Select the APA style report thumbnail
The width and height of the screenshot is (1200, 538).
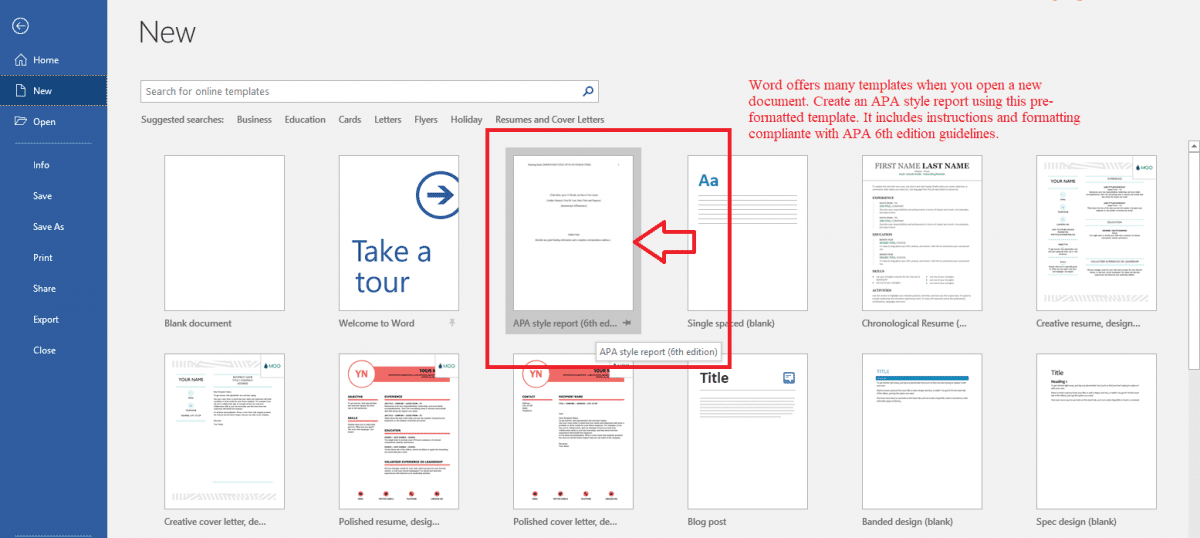point(573,232)
